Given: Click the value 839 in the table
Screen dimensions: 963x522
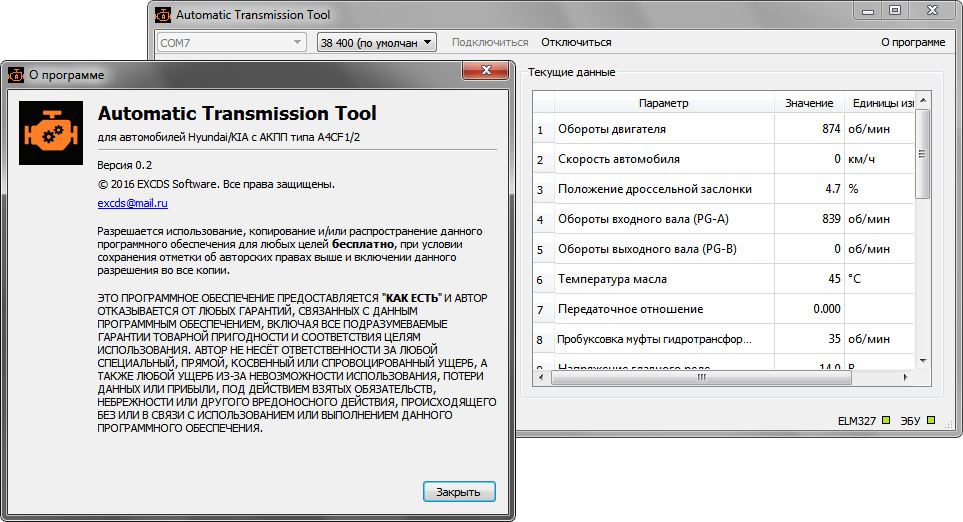Looking at the screenshot, I should pos(831,219).
